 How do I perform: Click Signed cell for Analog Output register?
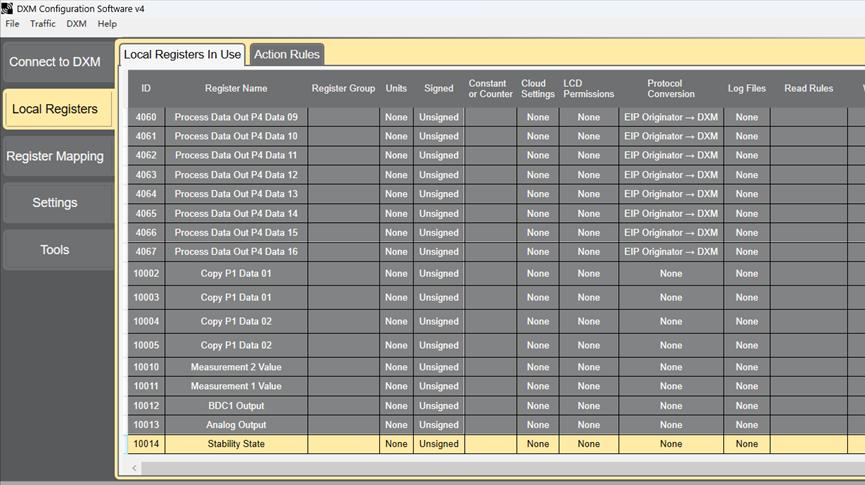tap(438, 425)
